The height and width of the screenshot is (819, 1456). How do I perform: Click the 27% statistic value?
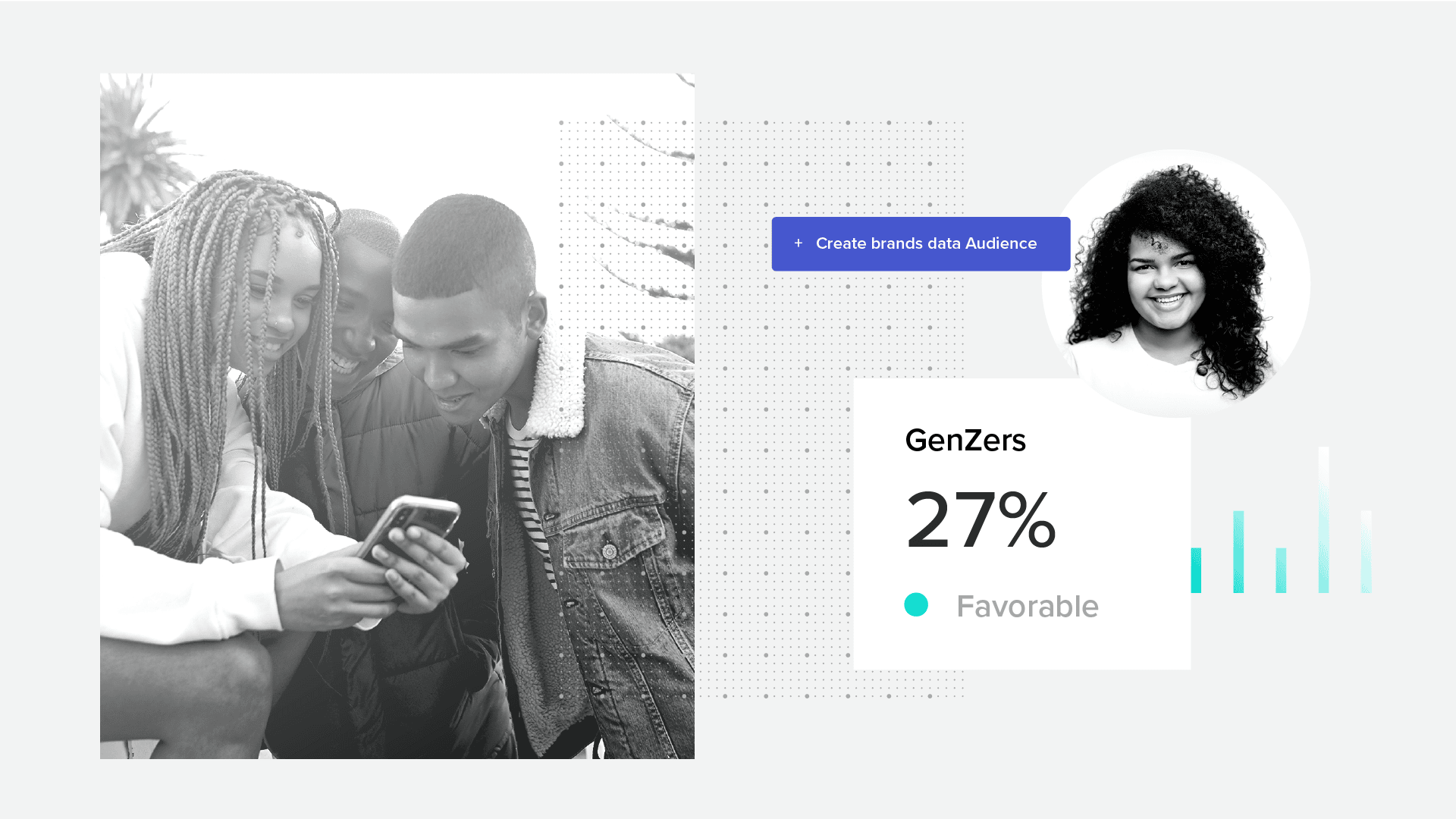[981, 520]
